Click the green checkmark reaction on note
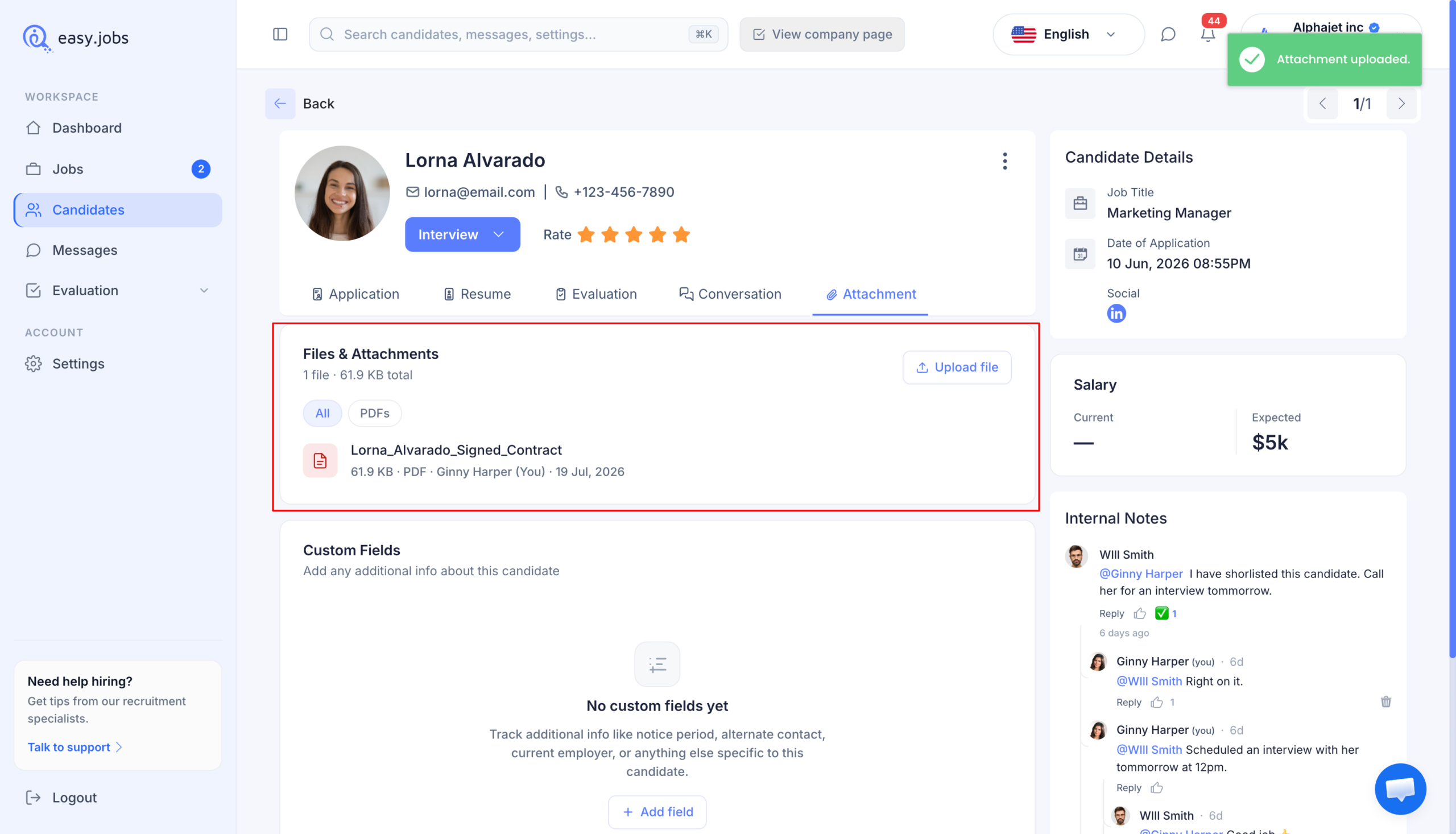The image size is (1456, 834). pos(1161,613)
